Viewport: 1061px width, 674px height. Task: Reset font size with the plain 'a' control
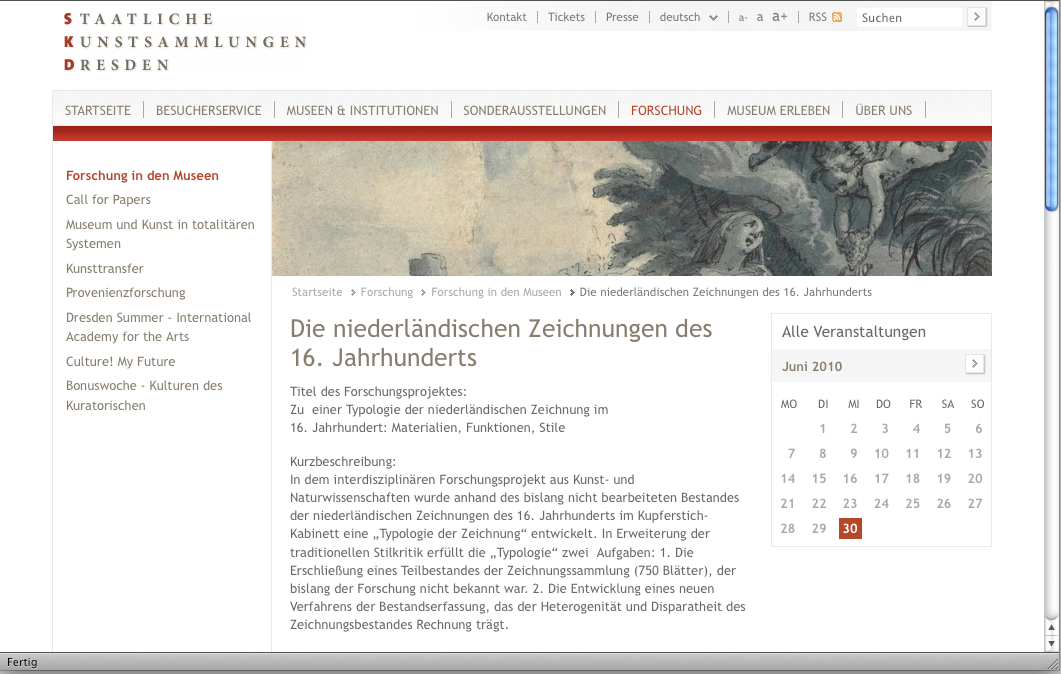(x=760, y=17)
